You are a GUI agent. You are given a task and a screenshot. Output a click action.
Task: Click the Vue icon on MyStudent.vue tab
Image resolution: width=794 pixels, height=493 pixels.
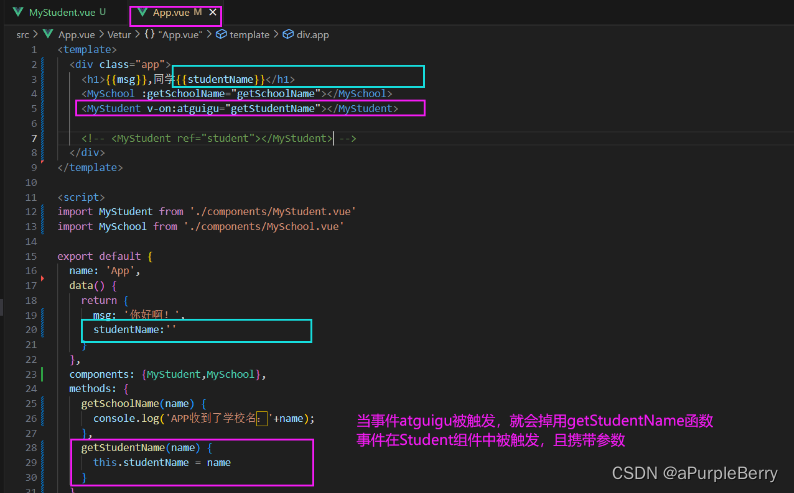tap(18, 12)
